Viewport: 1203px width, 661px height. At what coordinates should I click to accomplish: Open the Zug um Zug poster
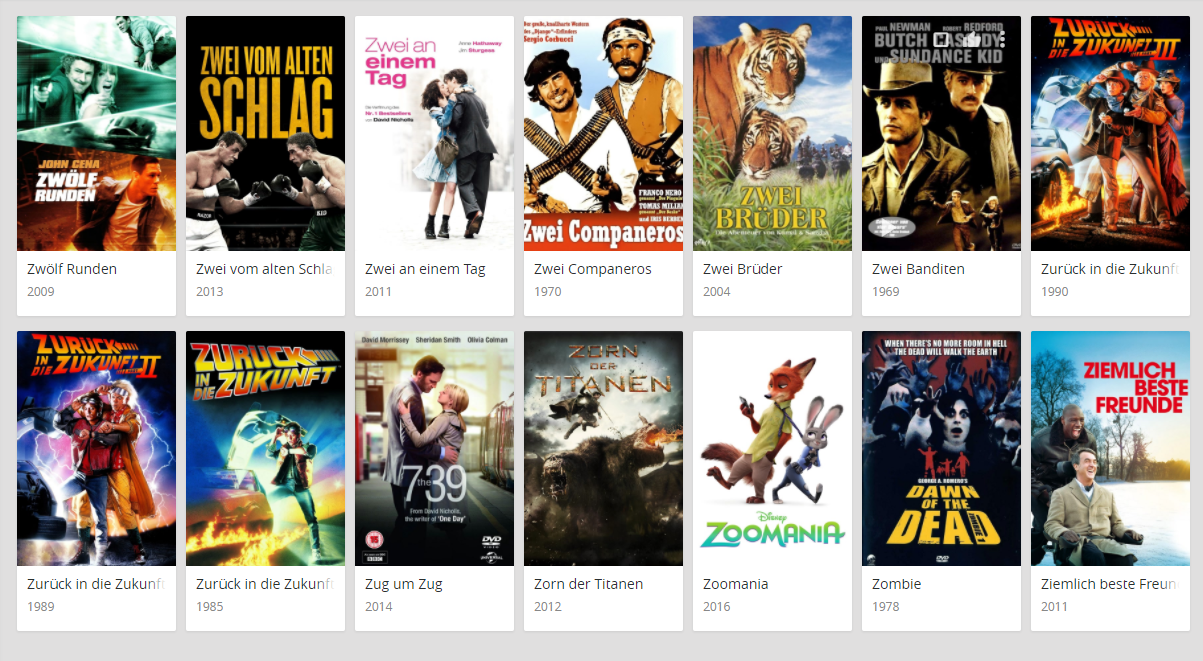pos(434,448)
